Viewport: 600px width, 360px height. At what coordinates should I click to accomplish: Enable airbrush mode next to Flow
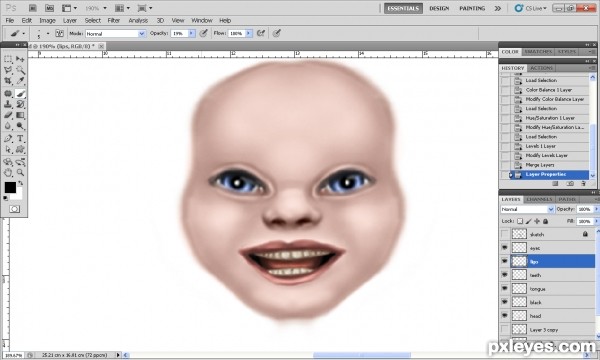pos(261,33)
